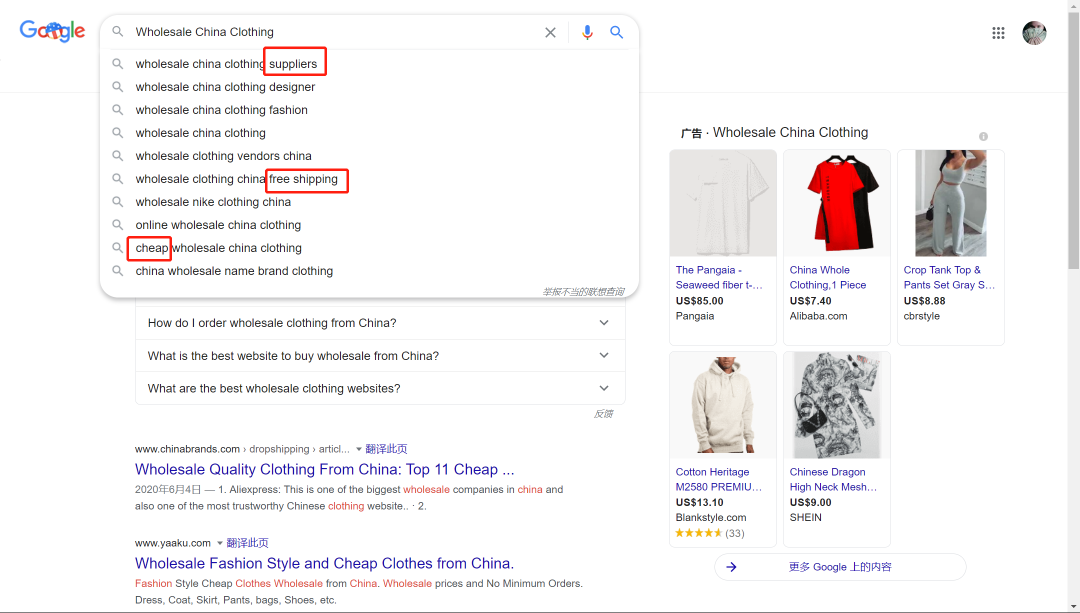This screenshot has width=1080, height=613.
Task: Click the Alibaba.com seller name
Action: (x=818, y=316)
